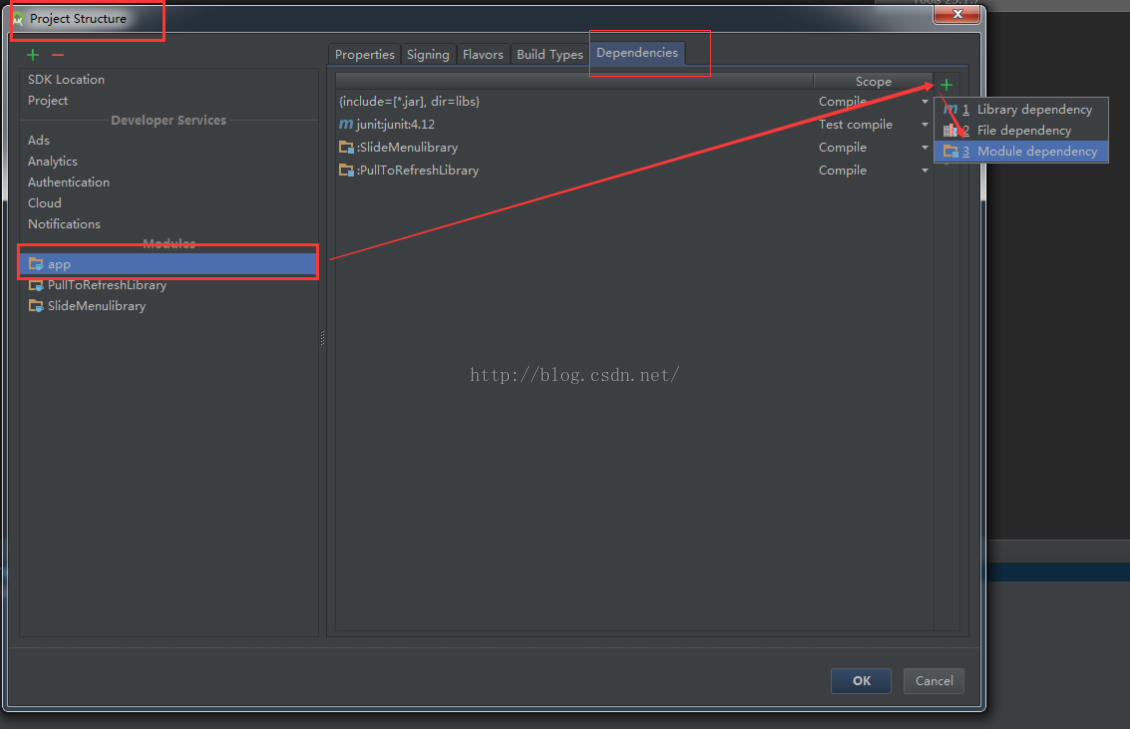Click the PullToRefreshLibrary module folder icon in sidebar

click(x=36, y=285)
